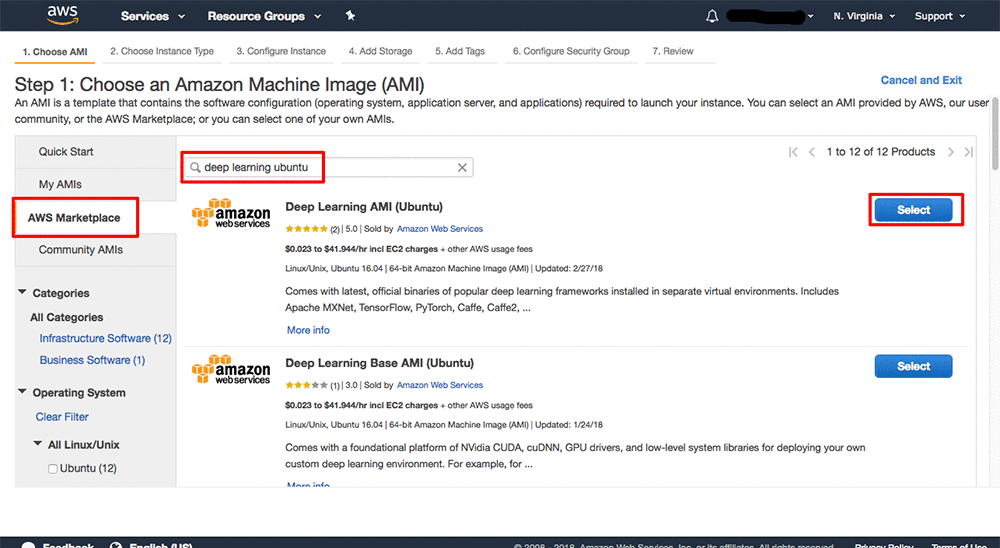Select the Deep Learning AMI (Ubuntu)
The height and width of the screenshot is (548, 1000).
pyautogui.click(x=913, y=210)
